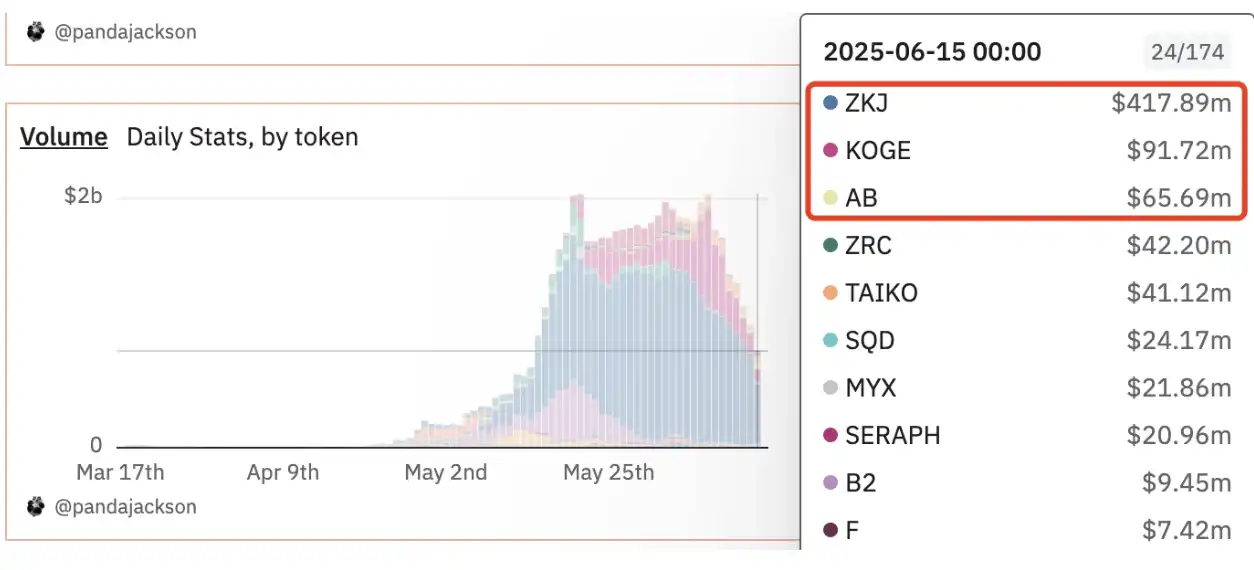Click the panda avatar icon below the chart
Screen dimensions: 1254x570
pyautogui.click(x=36, y=507)
